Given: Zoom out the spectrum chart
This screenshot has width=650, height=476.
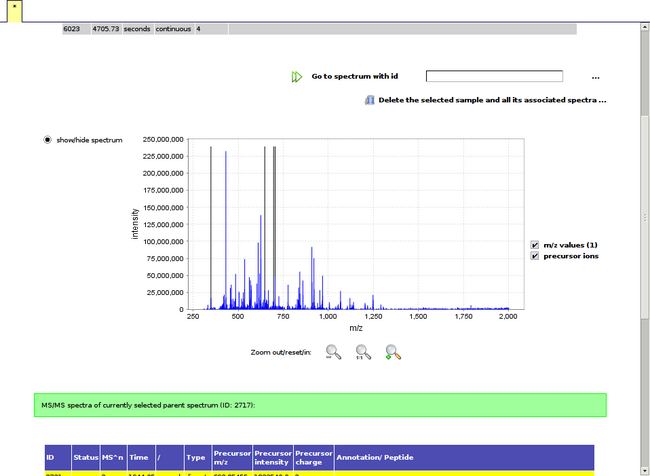Looking at the screenshot, I should pos(333,352).
